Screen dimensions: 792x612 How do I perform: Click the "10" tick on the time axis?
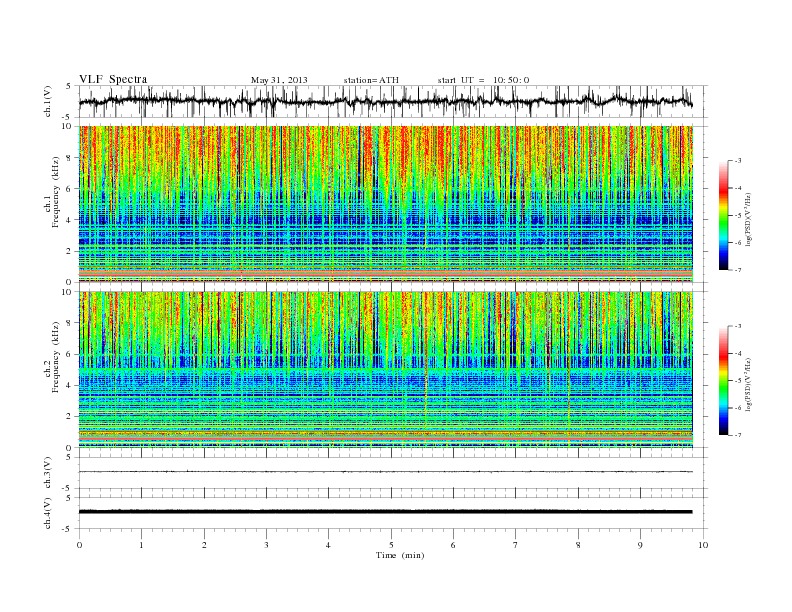pos(703,545)
